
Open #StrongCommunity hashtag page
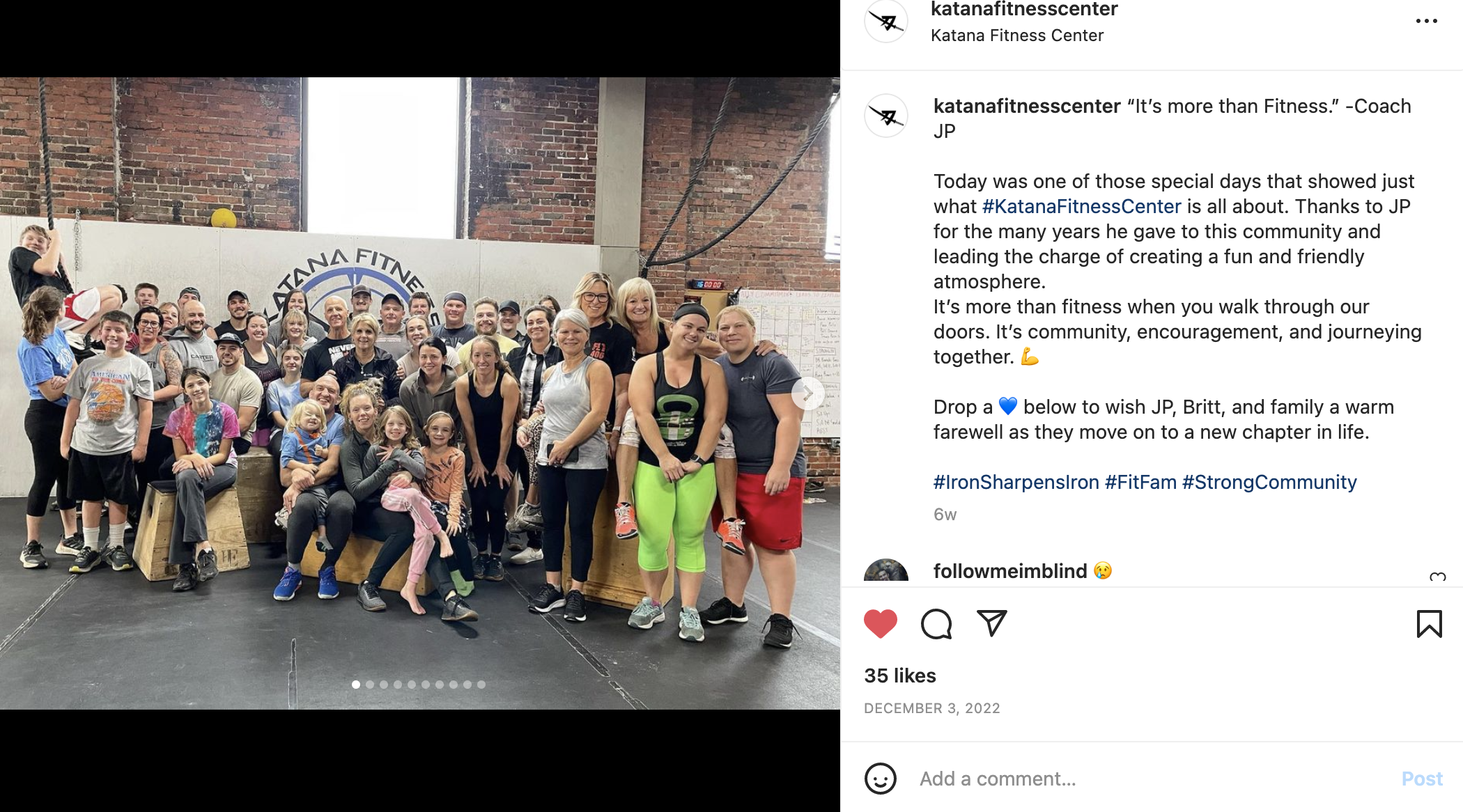coord(1269,482)
